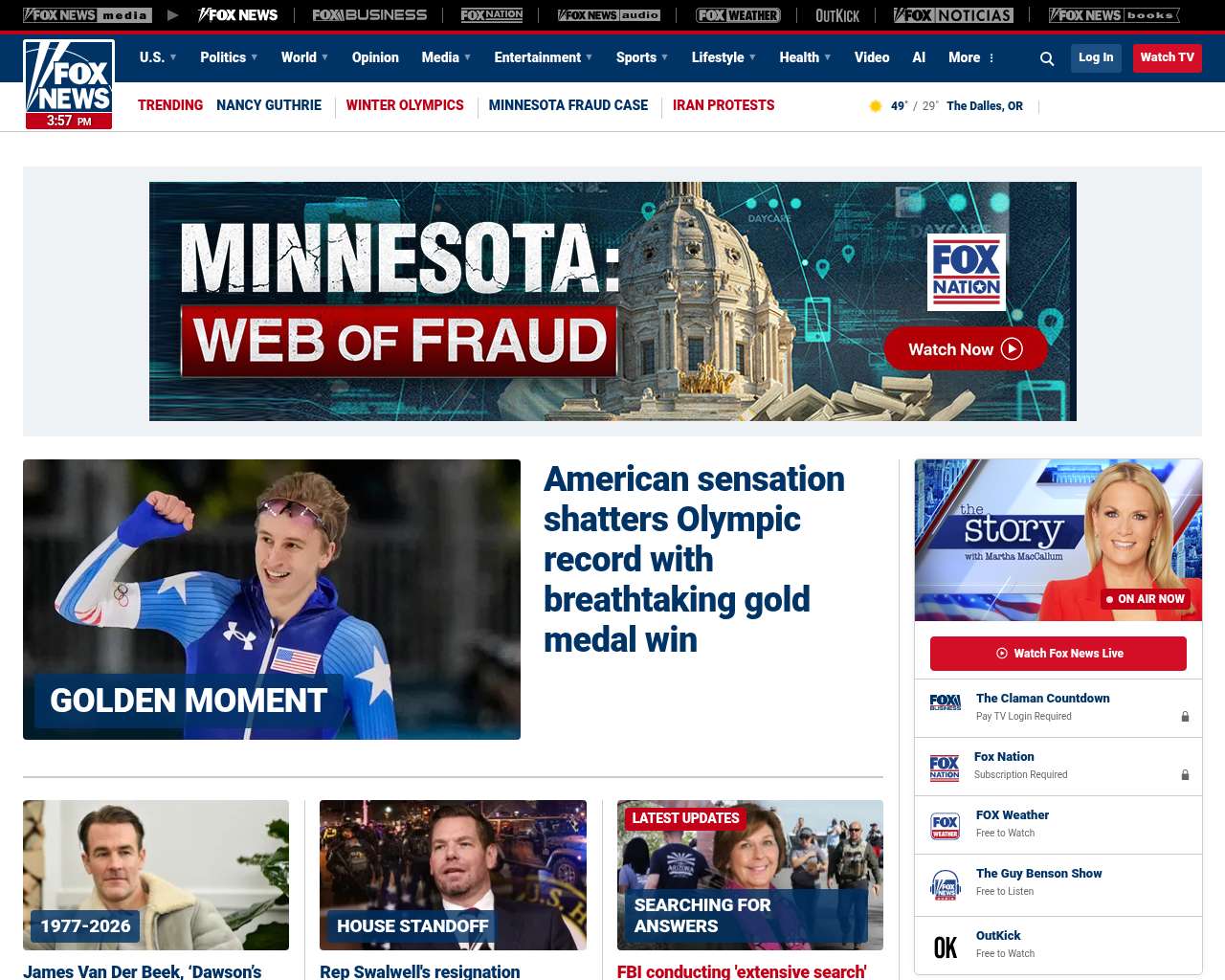Click Watch Fox News Live button
Screen dimensions: 1225x980
pos(1058,654)
